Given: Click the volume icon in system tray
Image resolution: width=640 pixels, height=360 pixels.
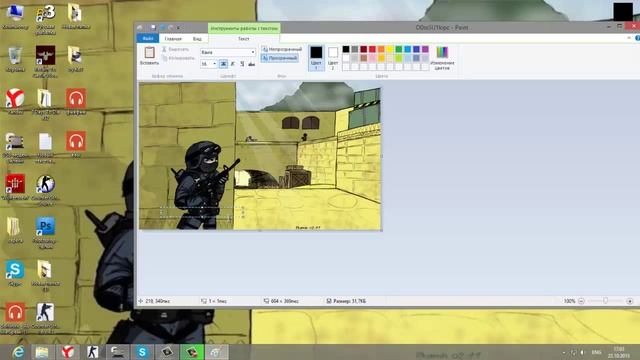Looking at the screenshot, I should [x=582, y=352].
